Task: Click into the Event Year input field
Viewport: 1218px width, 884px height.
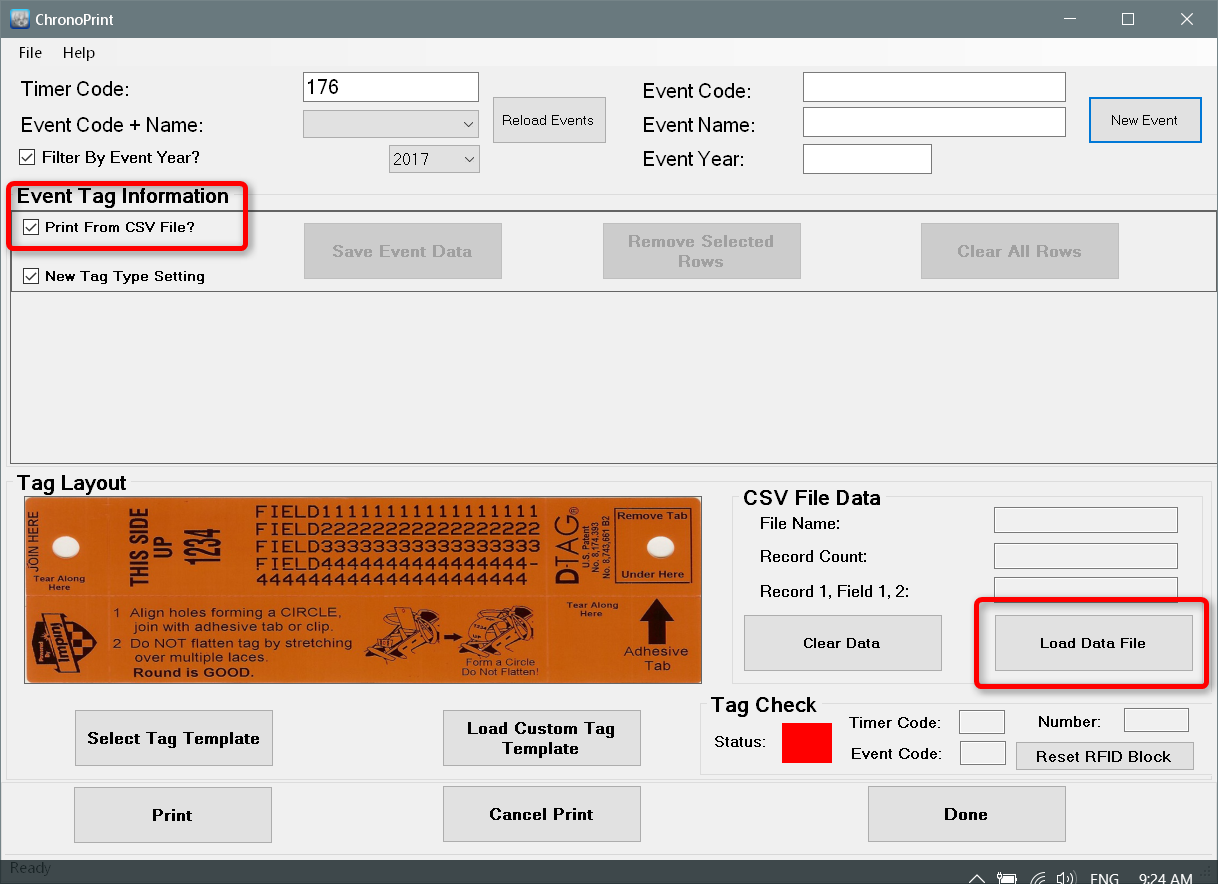Action: [867, 159]
